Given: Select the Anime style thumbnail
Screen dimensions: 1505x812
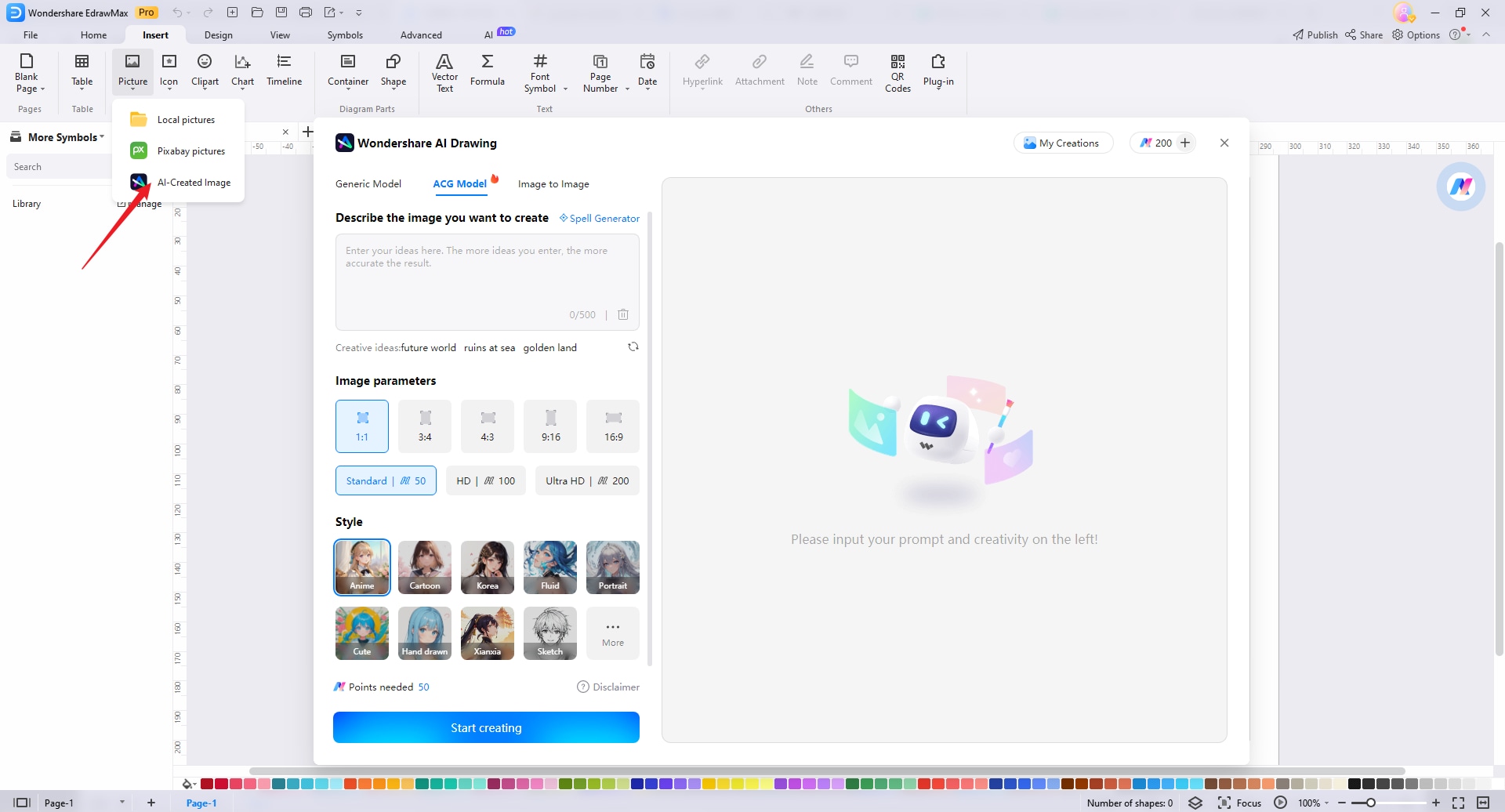Looking at the screenshot, I should (x=362, y=567).
